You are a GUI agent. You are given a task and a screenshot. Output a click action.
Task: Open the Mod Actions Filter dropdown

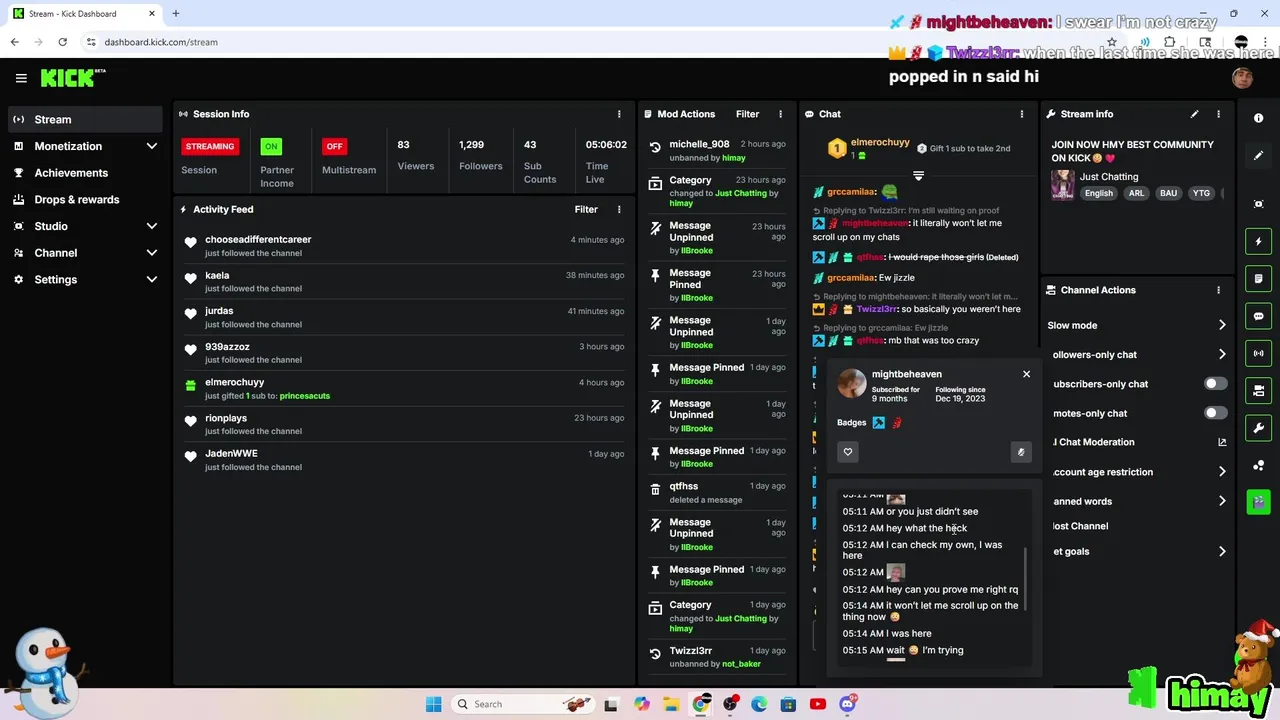(747, 114)
